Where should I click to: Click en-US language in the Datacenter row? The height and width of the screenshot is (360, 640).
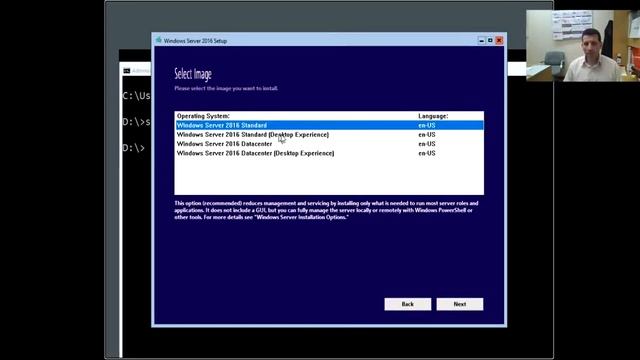coord(427,144)
